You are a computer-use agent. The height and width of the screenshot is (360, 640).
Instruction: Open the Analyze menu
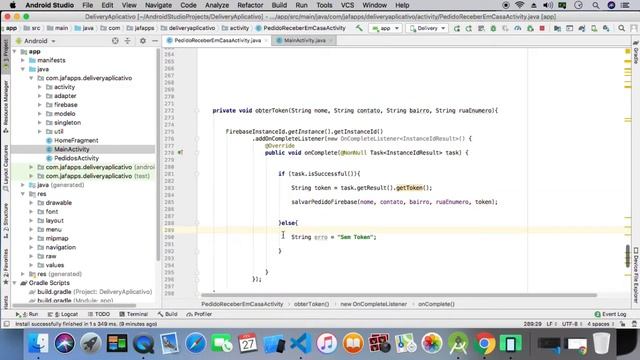pos(217,5)
